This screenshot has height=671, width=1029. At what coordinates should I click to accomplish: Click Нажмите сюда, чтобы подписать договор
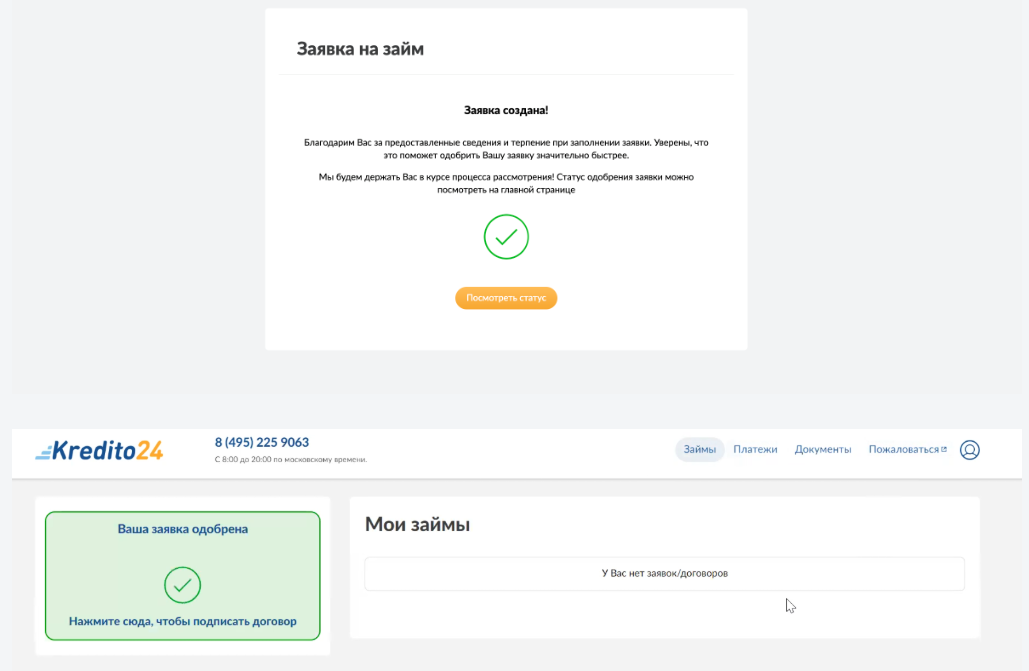(182, 621)
